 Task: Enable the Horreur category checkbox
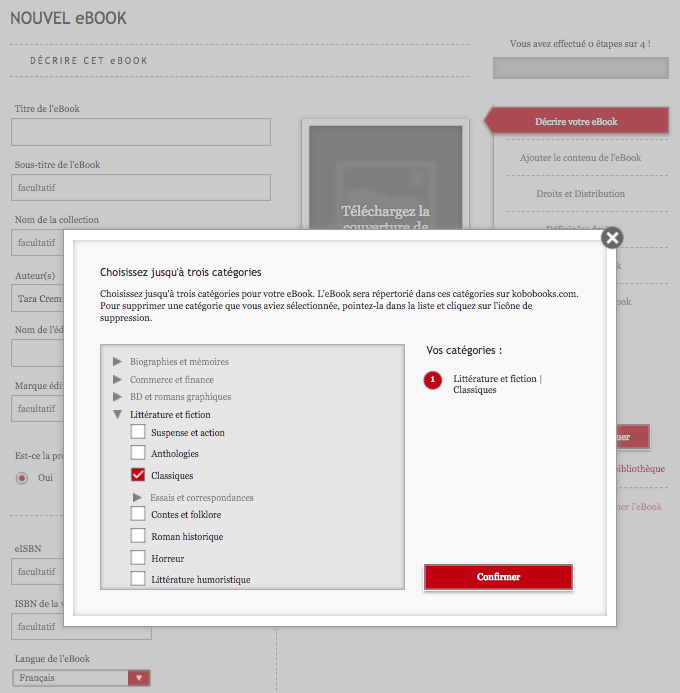click(138, 558)
